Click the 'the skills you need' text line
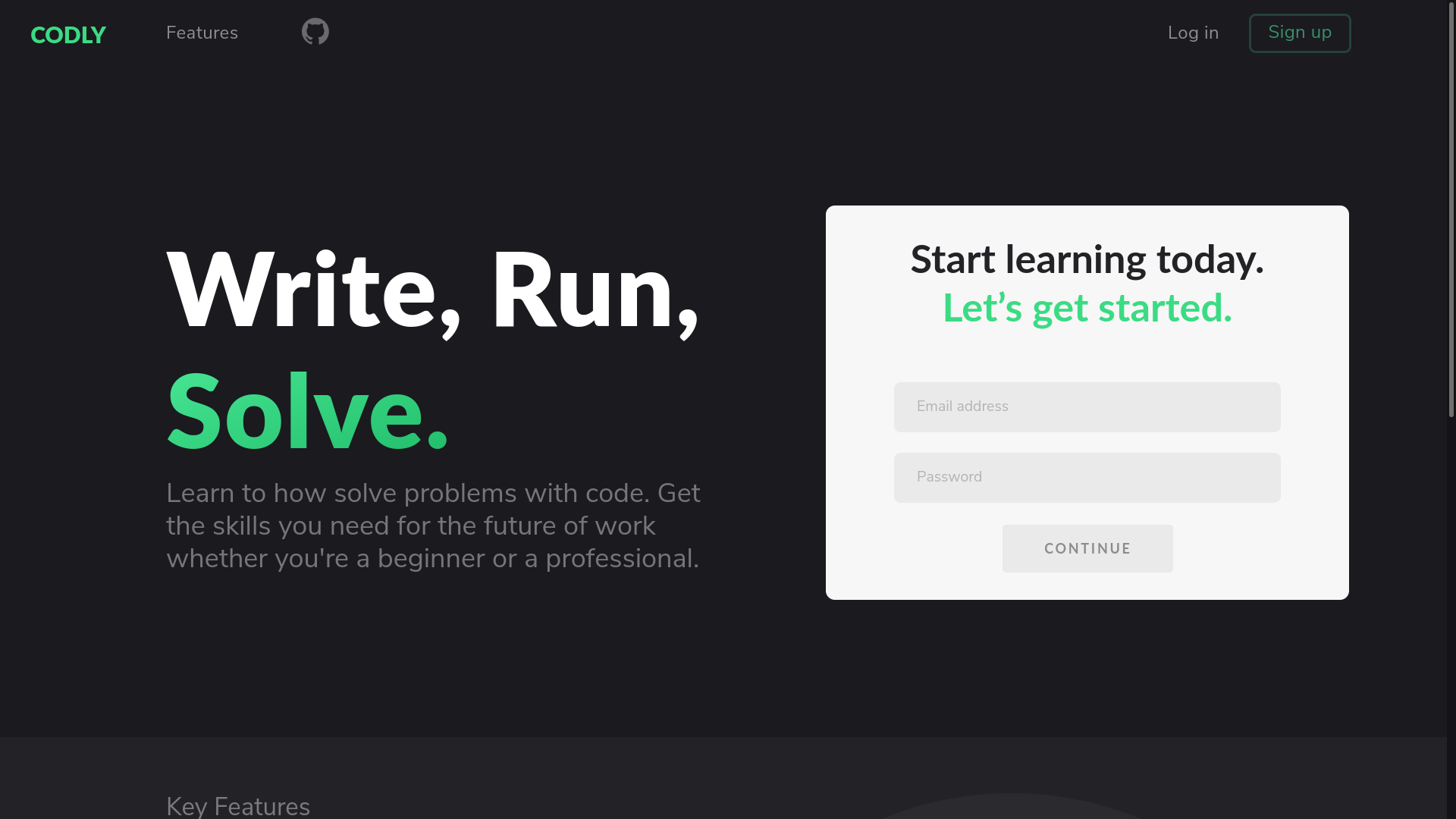This screenshot has height=819, width=1456. pyautogui.click(x=410, y=526)
